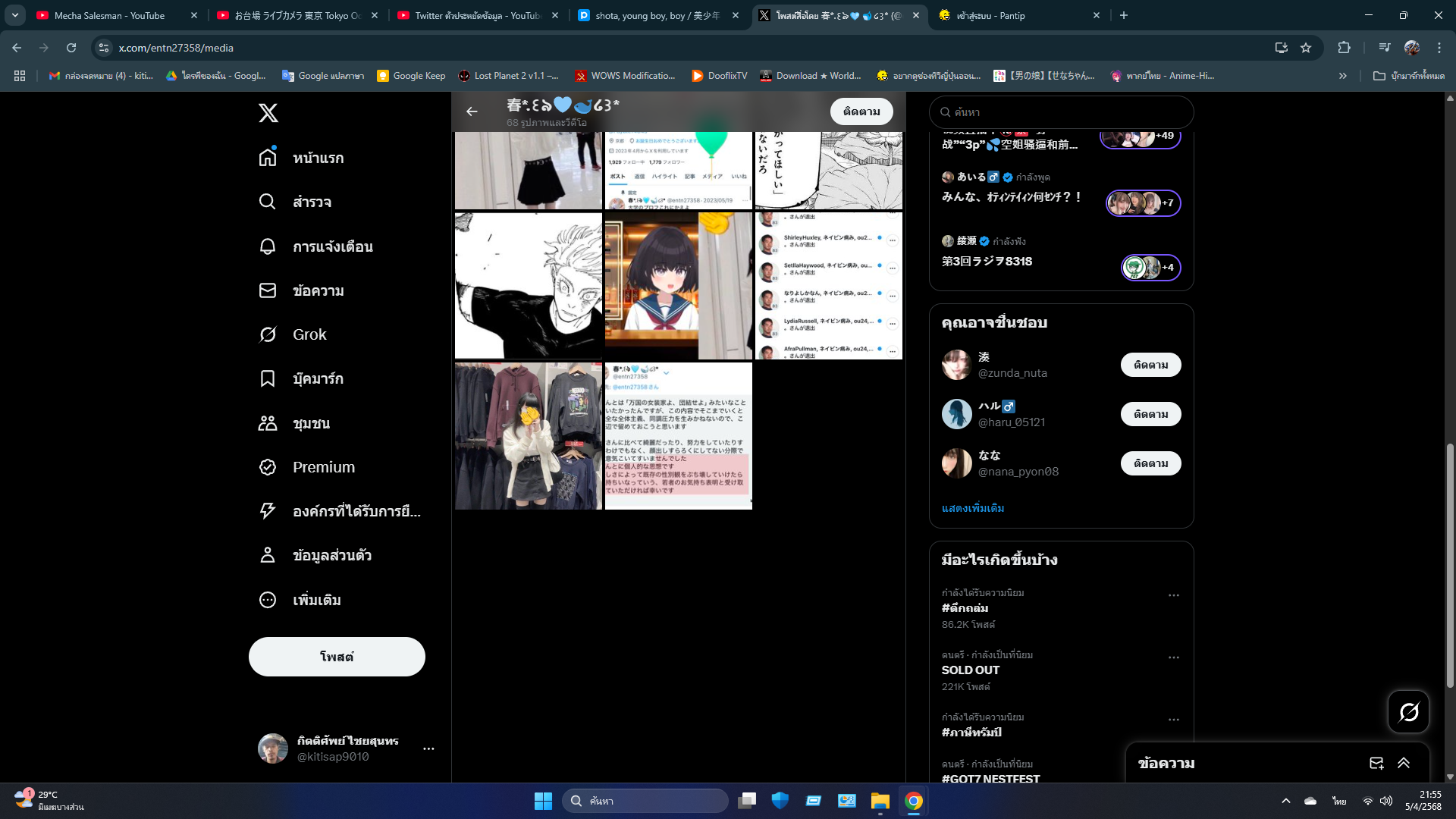Click แสดงเพิ่มเติม show more link
The image size is (1456, 819).
point(973,508)
